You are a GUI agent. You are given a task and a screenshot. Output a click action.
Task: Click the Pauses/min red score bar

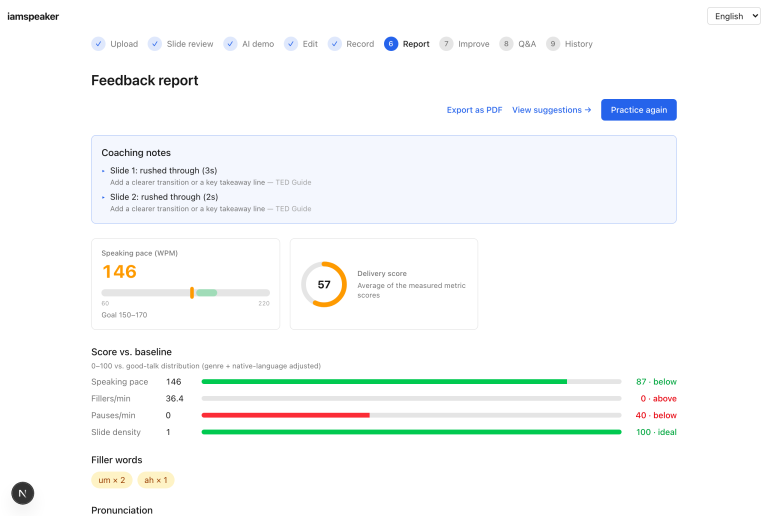(x=286, y=415)
